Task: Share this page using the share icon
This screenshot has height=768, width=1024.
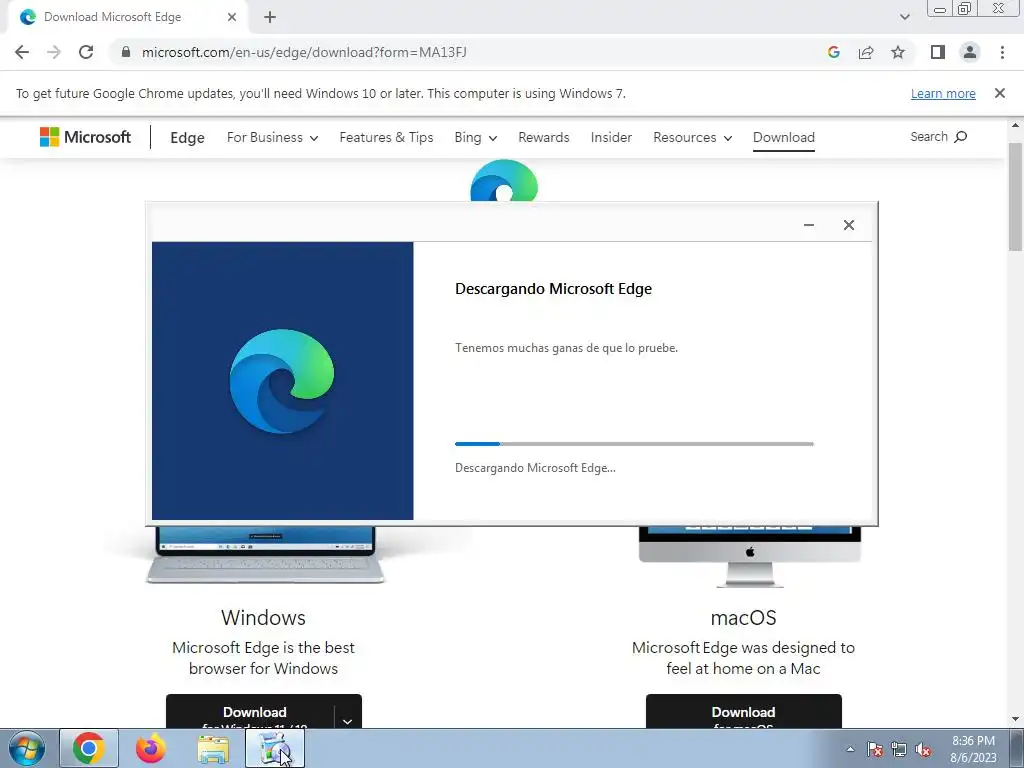Action: point(866,52)
